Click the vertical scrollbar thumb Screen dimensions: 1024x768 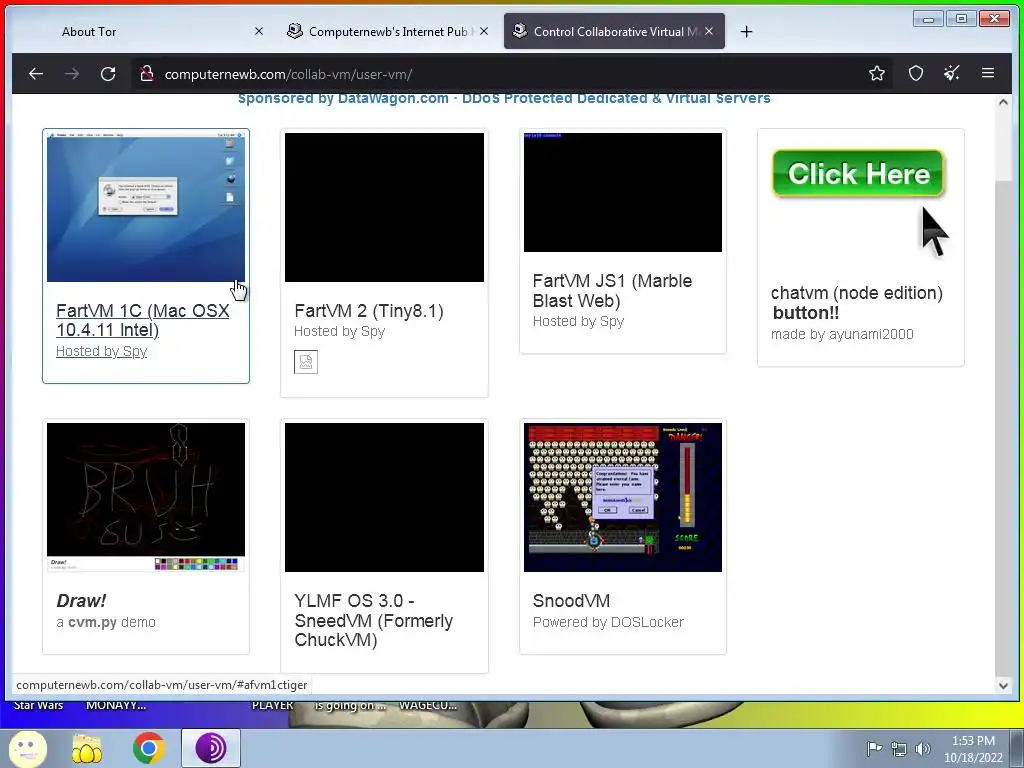(x=1003, y=430)
